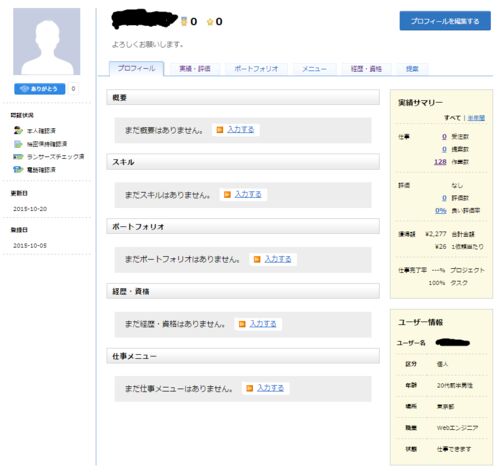Open the メニュー tab

pos(314,69)
